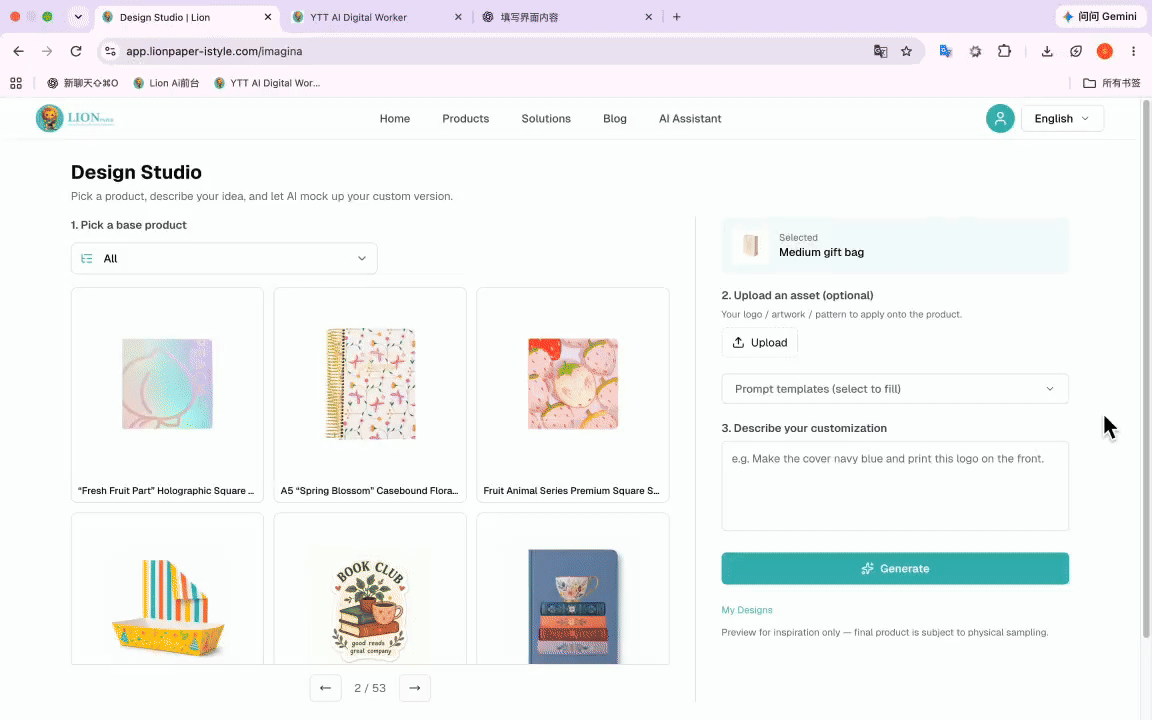Select the Book Club sticker product
The width and height of the screenshot is (1152, 720).
coord(370,589)
